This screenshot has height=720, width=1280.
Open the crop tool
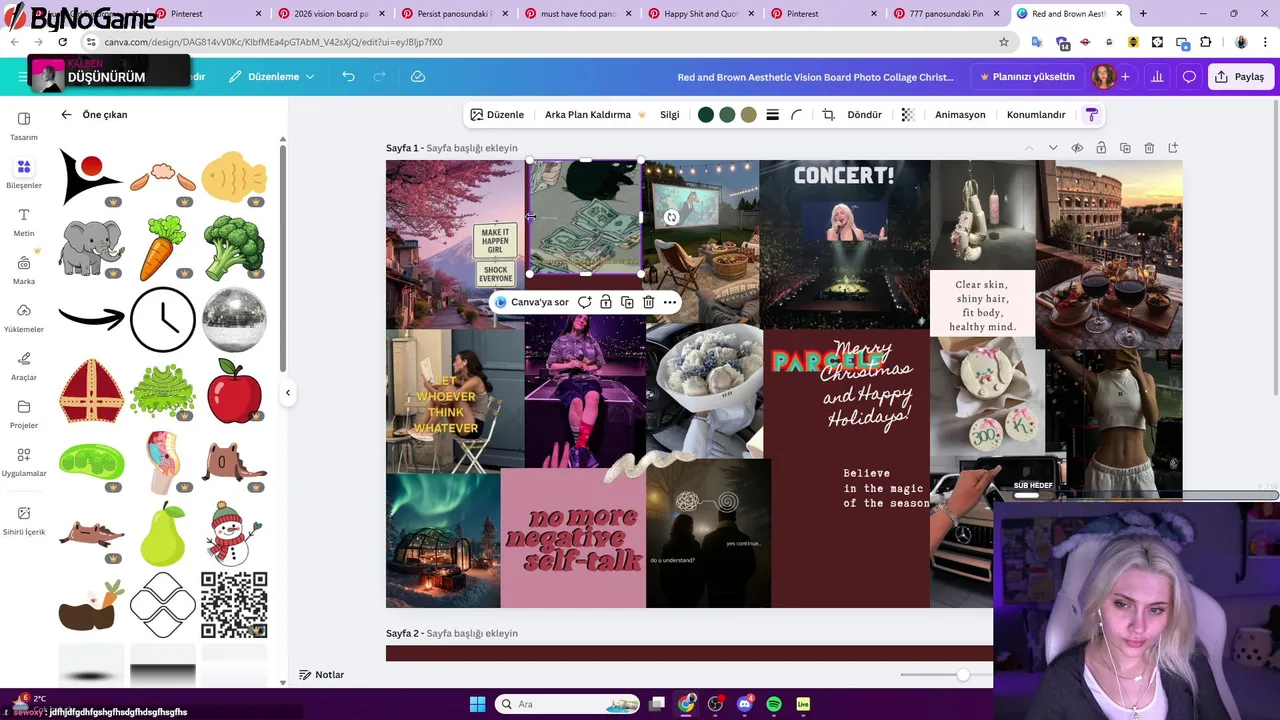point(828,115)
